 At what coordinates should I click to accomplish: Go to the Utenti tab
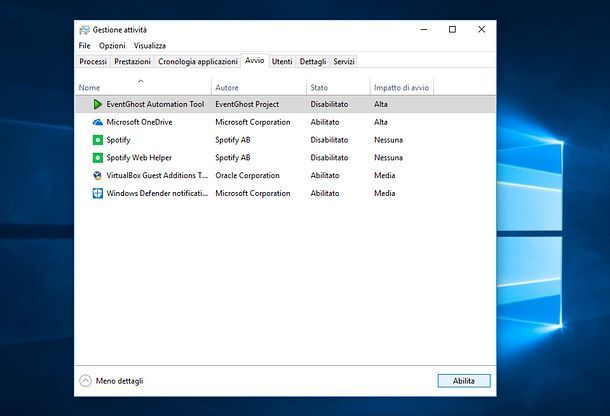tap(282, 61)
